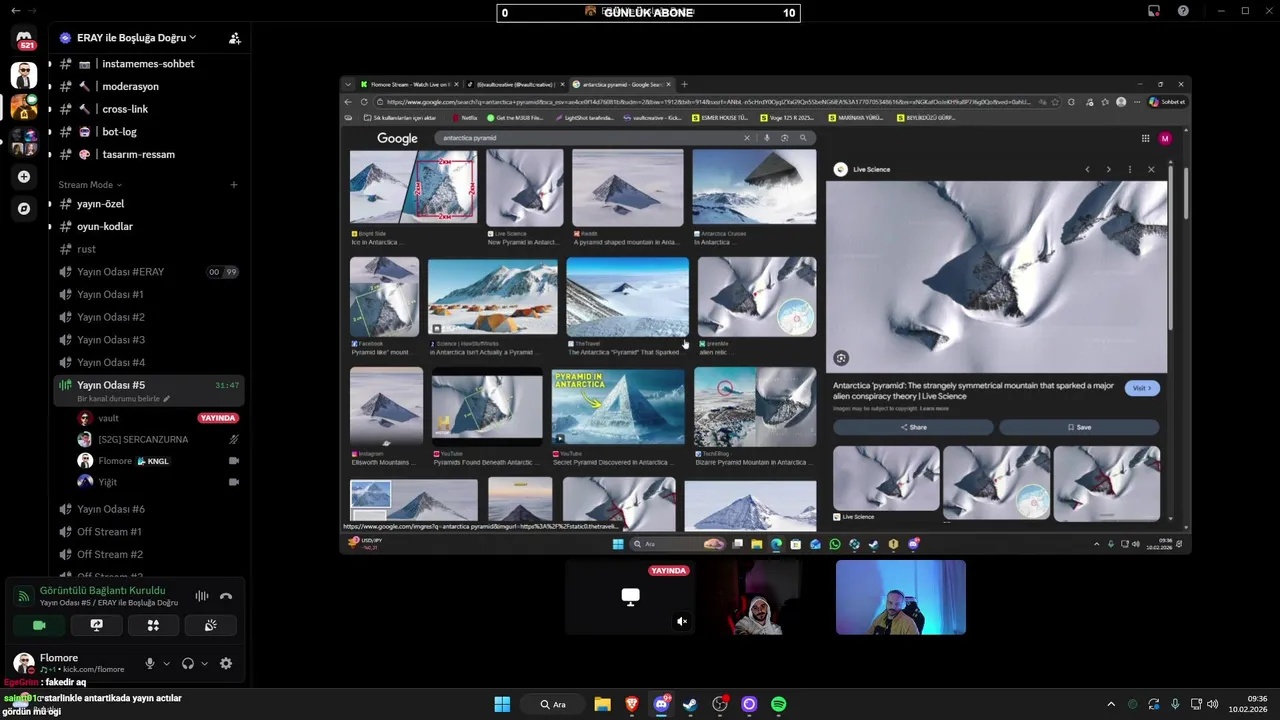Open soundboard button in voice panel
The width and height of the screenshot is (1280, 720).
pyautogui.click(x=210, y=625)
